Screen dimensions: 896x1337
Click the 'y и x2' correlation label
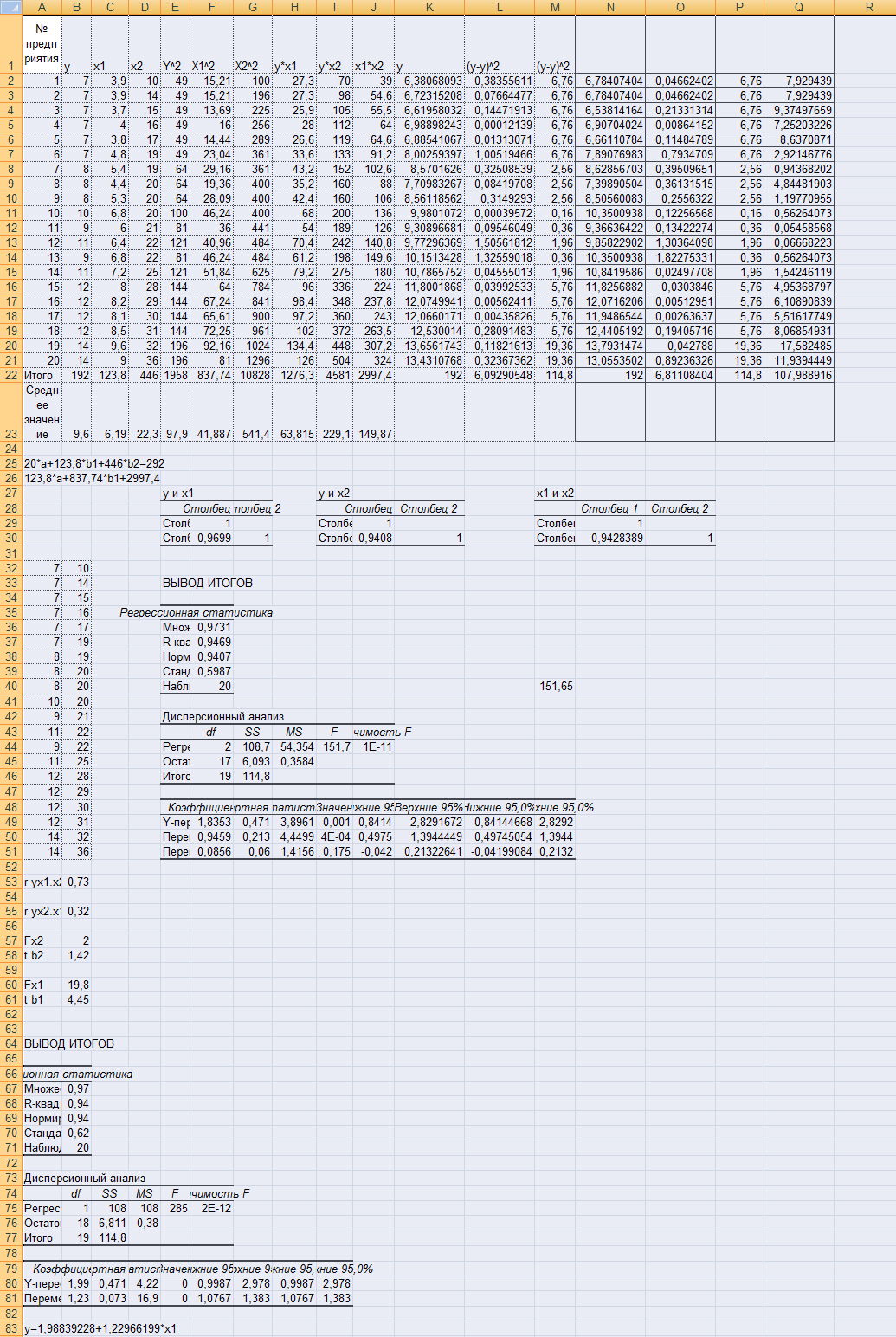(334, 493)
